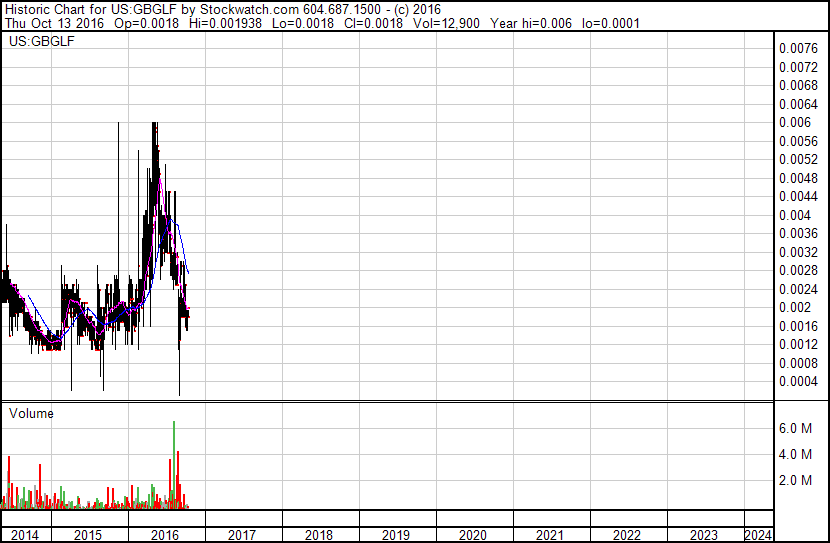Click the 2014 year label on timeline
This screenshot has width=830, height=543.
[24, 535]
